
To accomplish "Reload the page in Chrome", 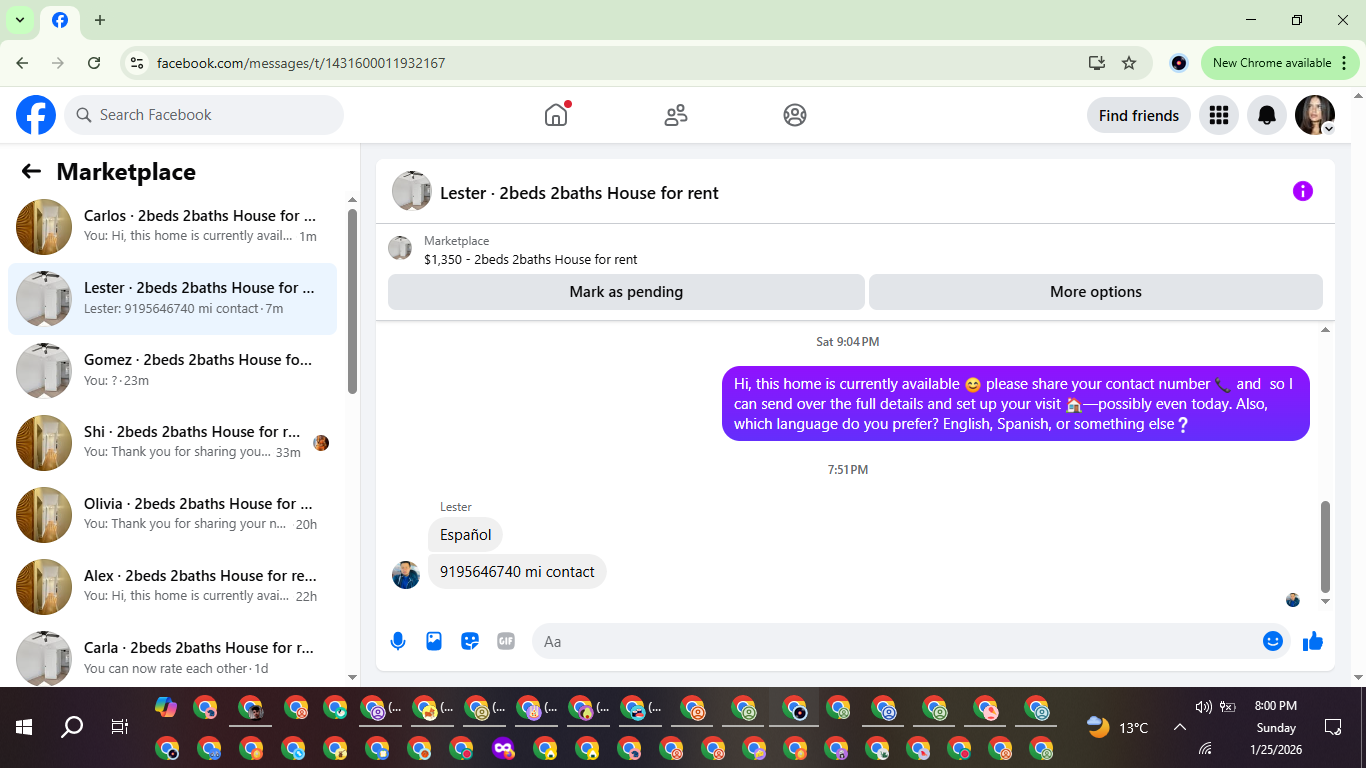I will pos(94,63).
